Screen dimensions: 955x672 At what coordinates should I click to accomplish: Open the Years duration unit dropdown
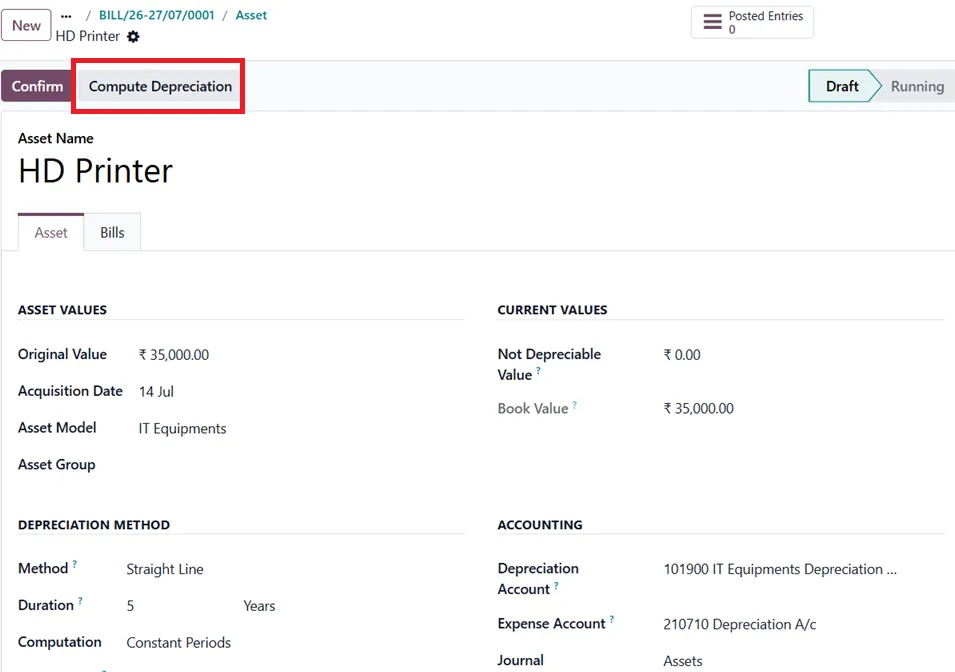pyautogui.click(x=259, y=606)
